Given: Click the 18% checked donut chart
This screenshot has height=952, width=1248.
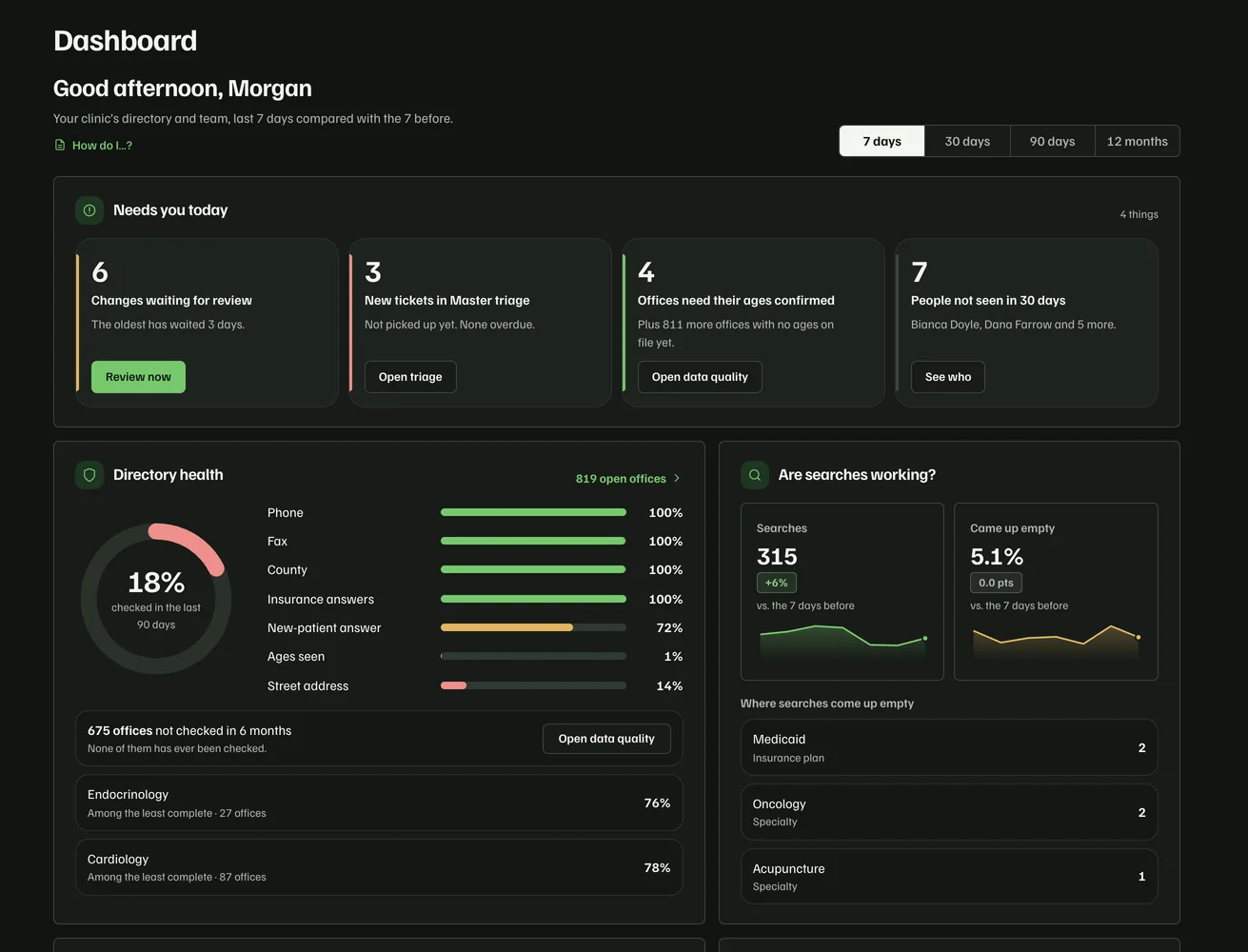Looking at the screenshot, I should click(x=156, y=599).
